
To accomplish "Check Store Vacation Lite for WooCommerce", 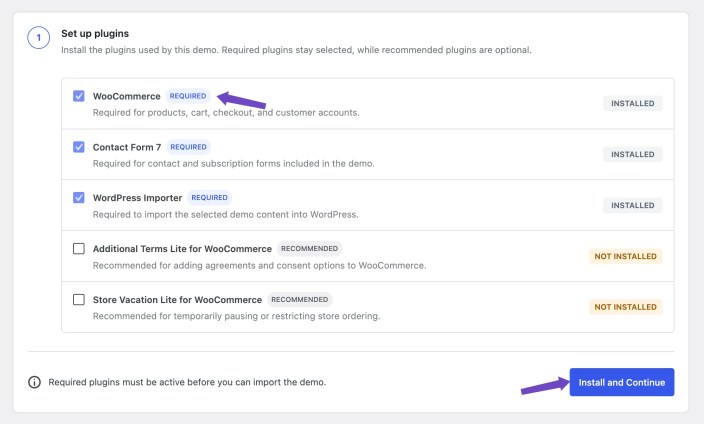I will click(79, 300).
